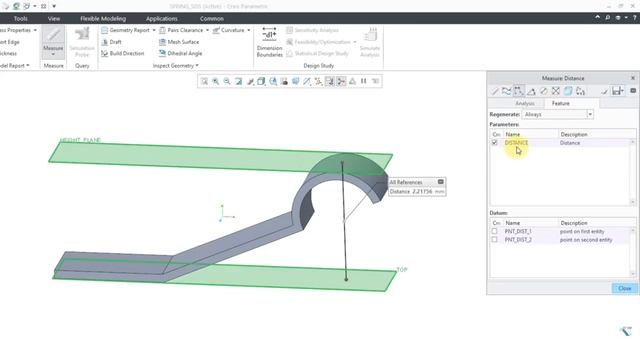640x360 pixels.
Task: Select the PNT_DIST_1 datum name
Action: coord(518,231)
